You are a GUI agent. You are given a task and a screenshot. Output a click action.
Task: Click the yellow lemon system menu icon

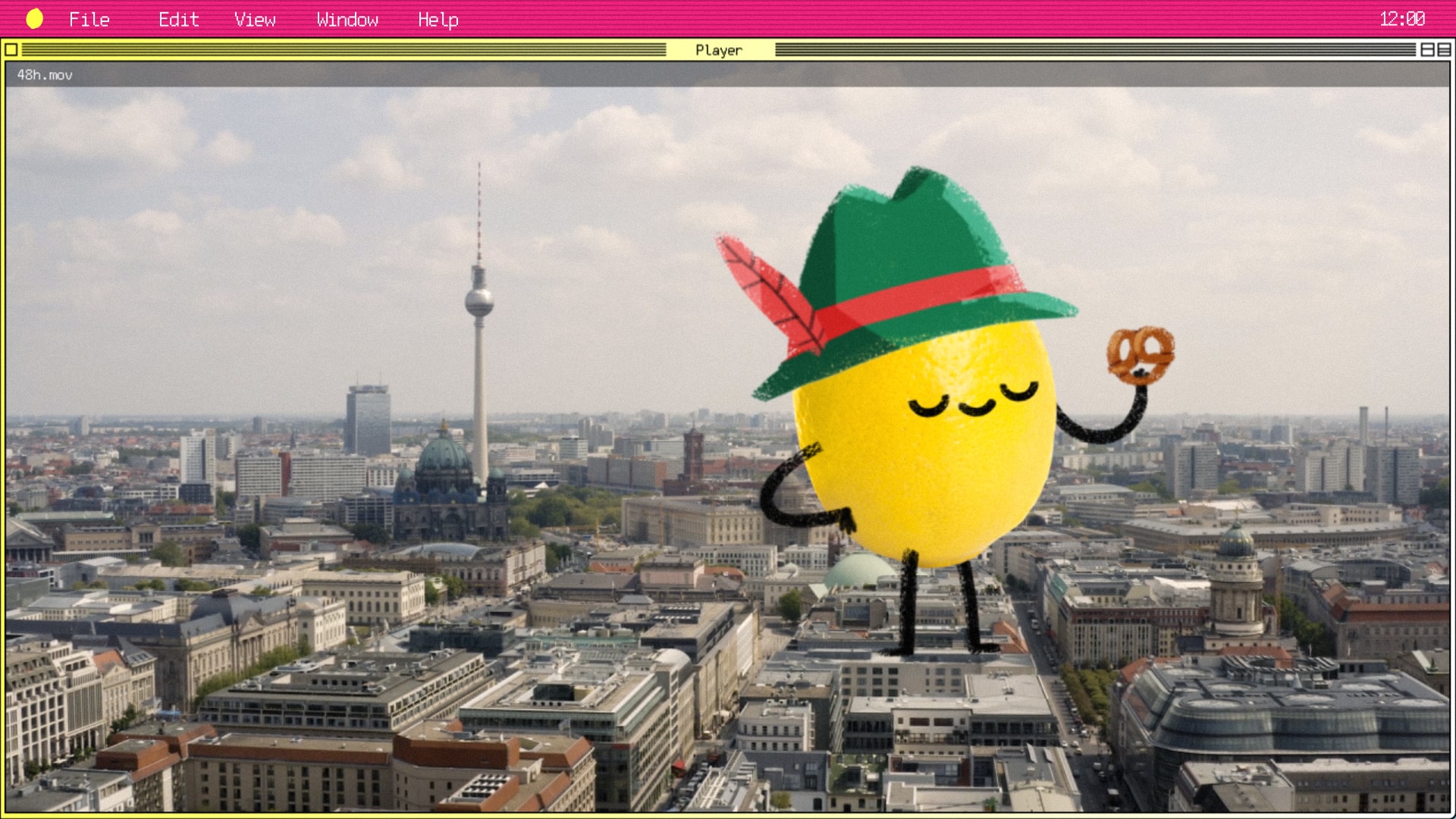[x=34, y=19]
